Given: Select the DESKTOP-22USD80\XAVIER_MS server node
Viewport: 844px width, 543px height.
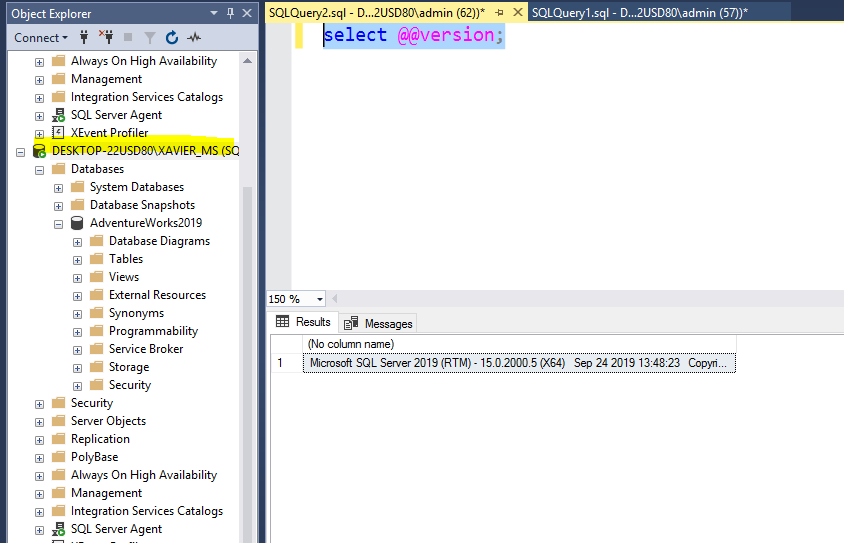Looking at the screenshot, I should click(x=144, y=151).
